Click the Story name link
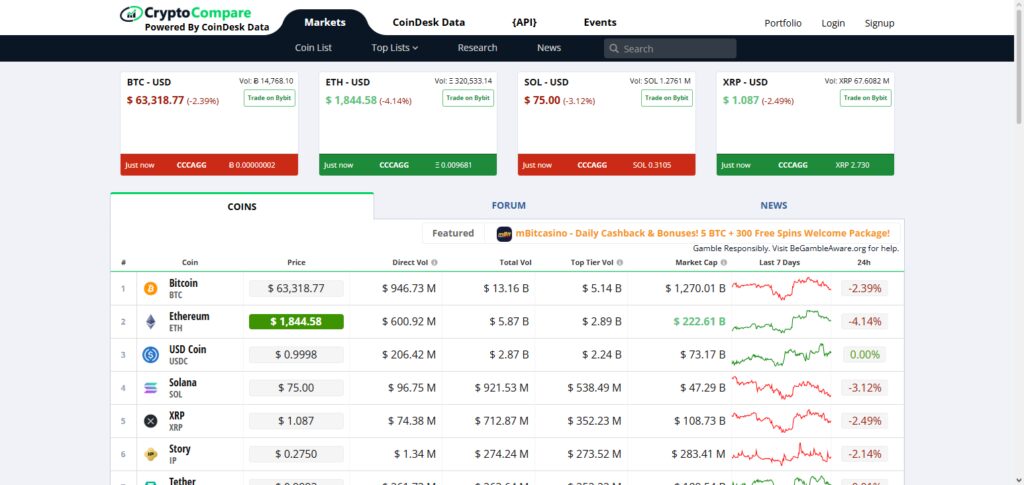 coord(180,449)
